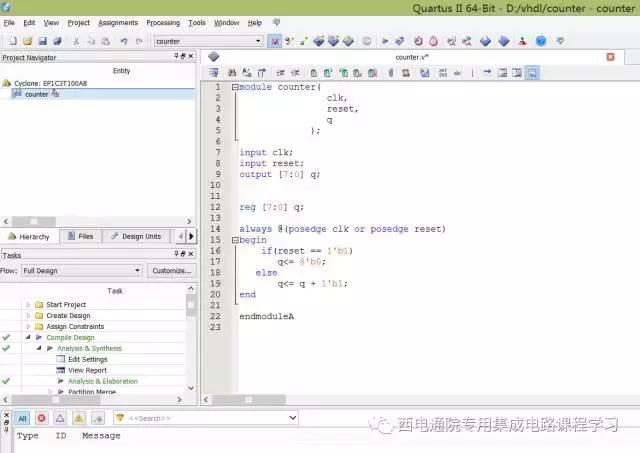This screenshot has width=640, height=453.
Task: Click Tasks panel vertical scrollbar down arrow
Action: coord(191,388)
